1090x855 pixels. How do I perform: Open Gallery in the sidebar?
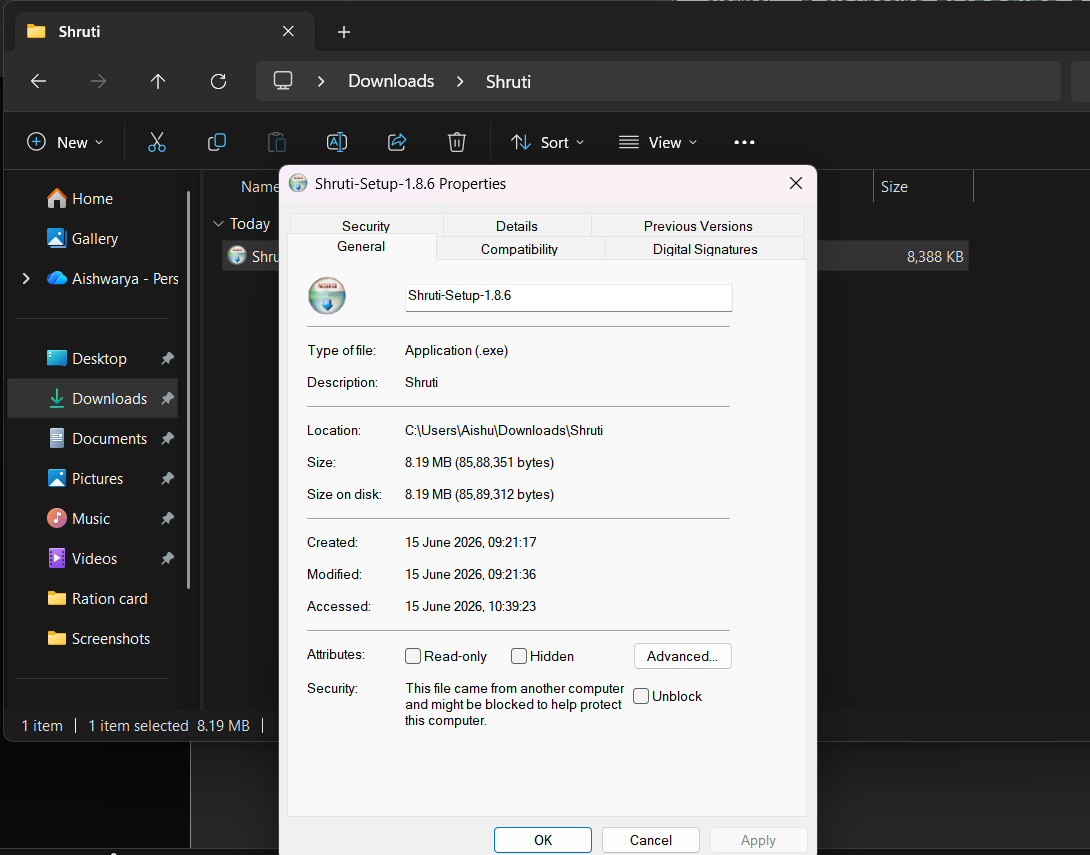[82, 238]
